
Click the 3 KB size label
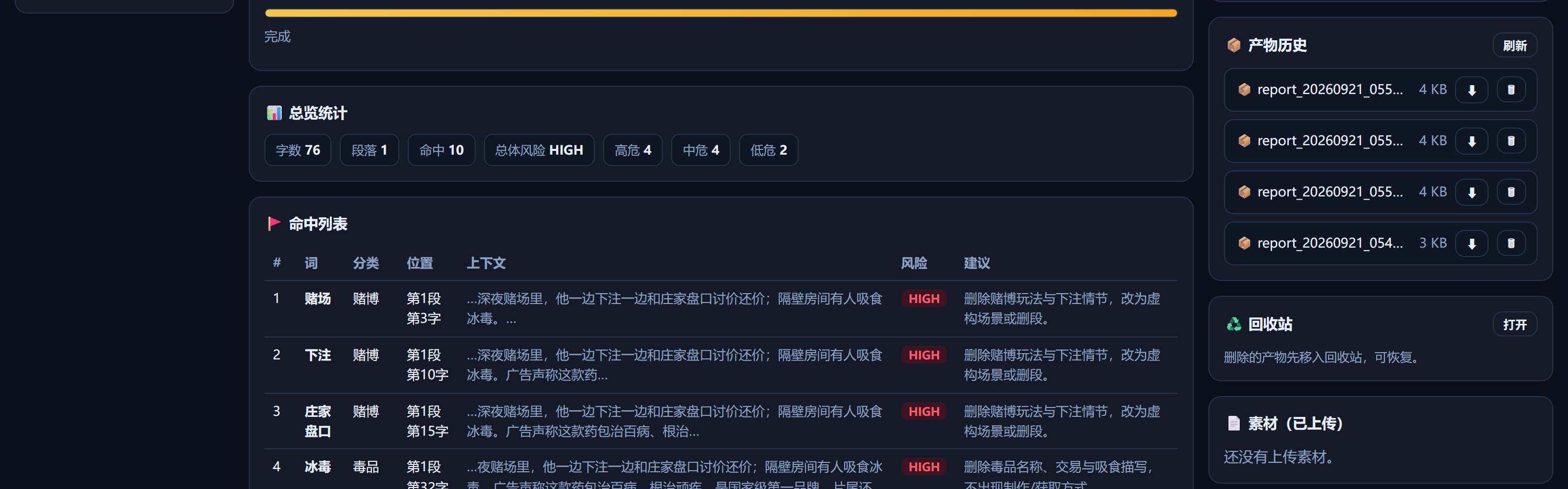pos(1432,243)
